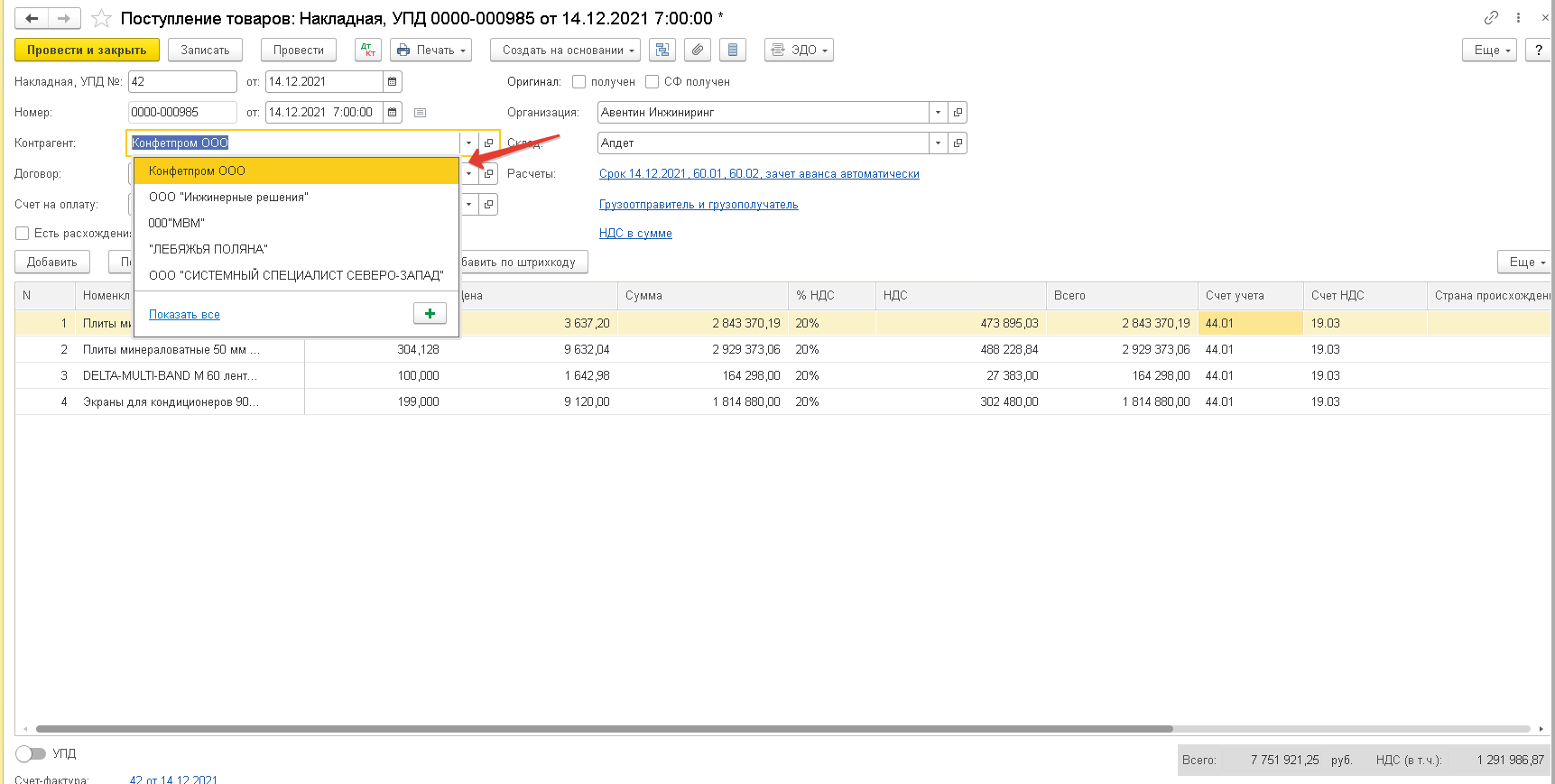Copy the link to this document

point(1491,18)
